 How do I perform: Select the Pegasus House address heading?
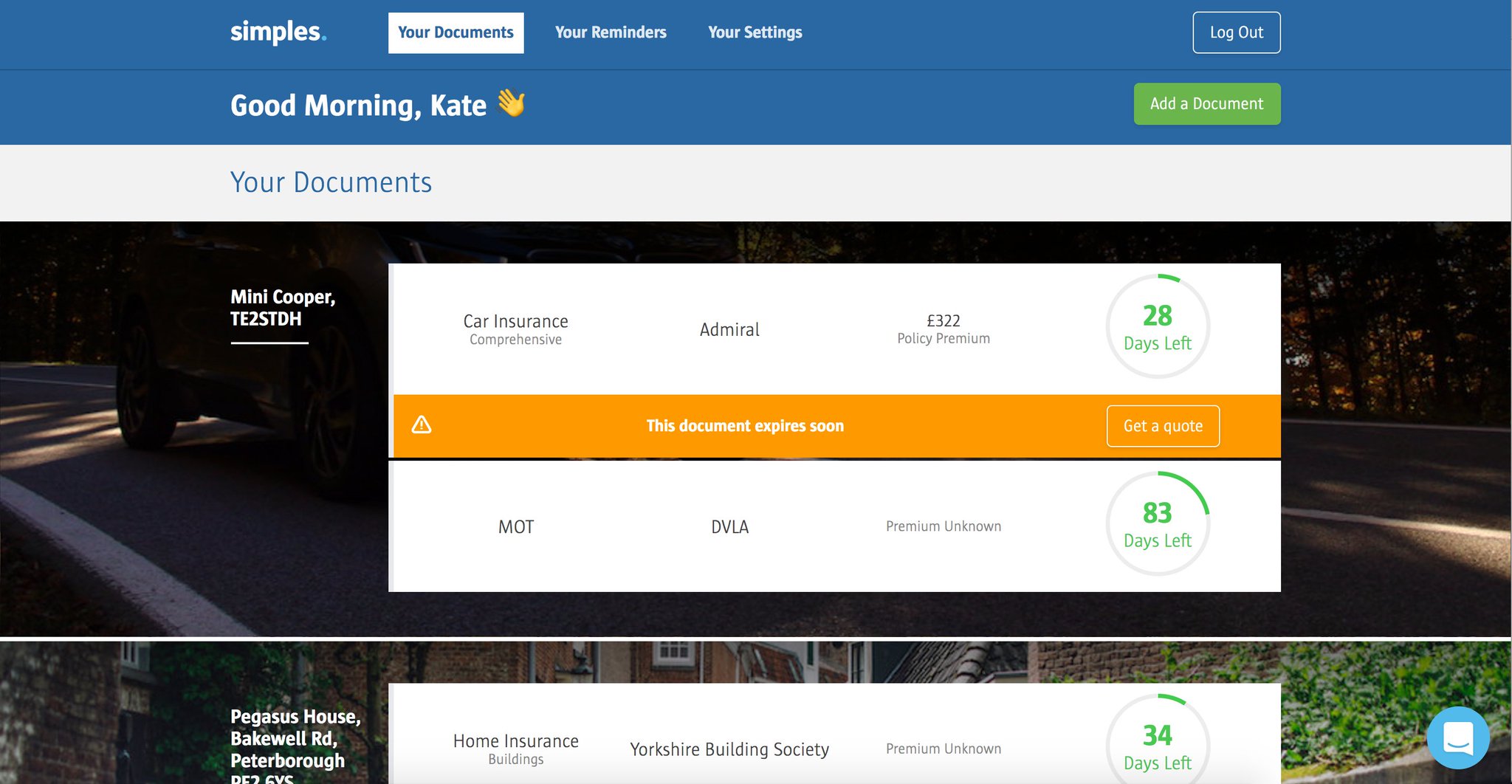pyautogui.click(x=295, y=746)
